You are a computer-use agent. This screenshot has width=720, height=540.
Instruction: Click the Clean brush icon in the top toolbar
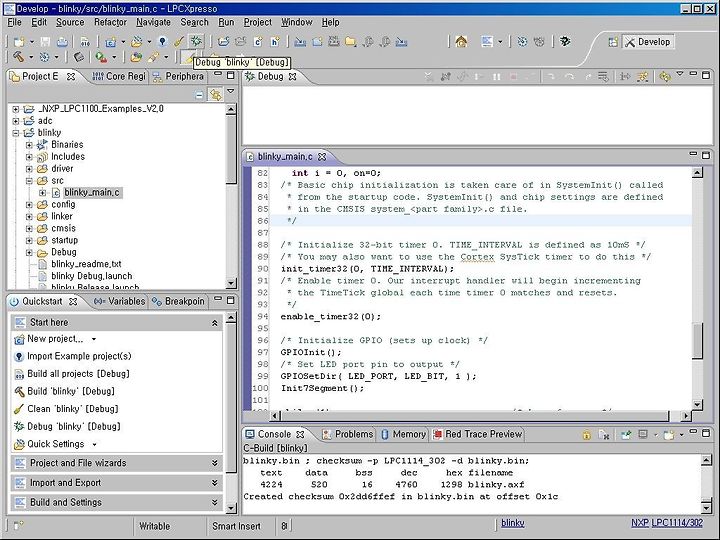tap(179, 42)
